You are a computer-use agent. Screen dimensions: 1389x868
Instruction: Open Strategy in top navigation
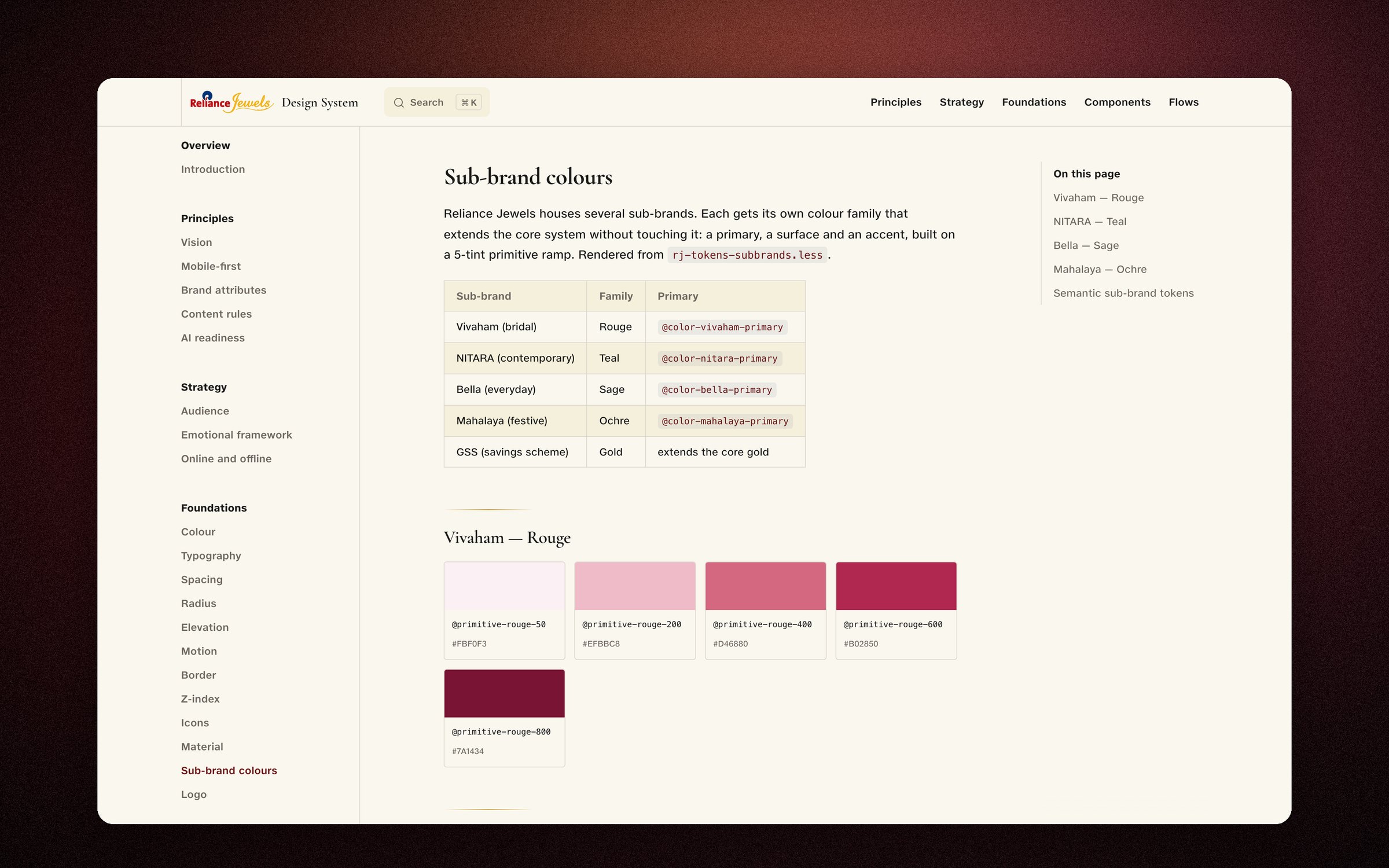point(961,102)
